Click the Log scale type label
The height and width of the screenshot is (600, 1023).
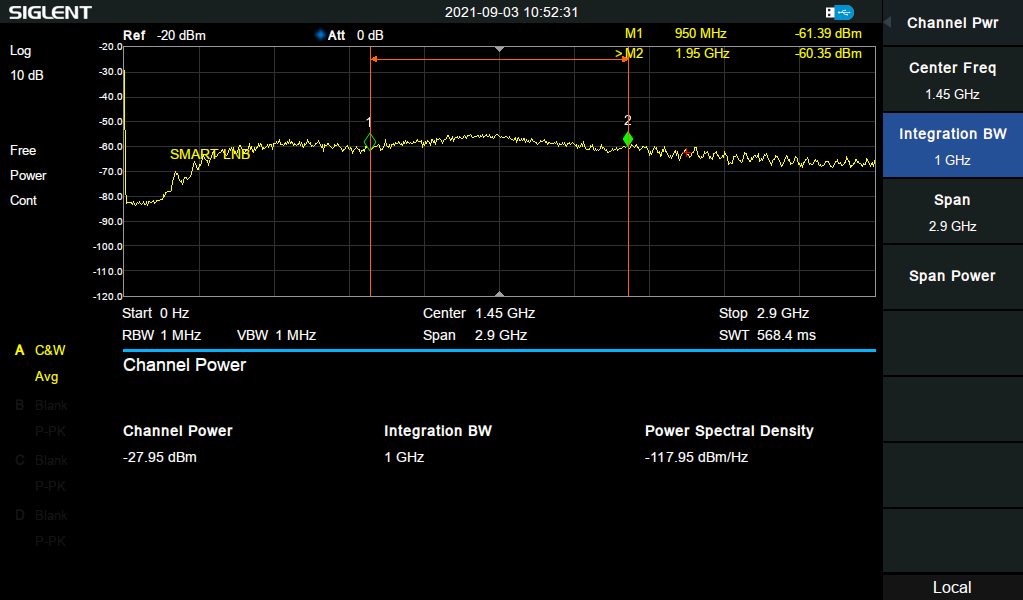(x=20, y=50)
